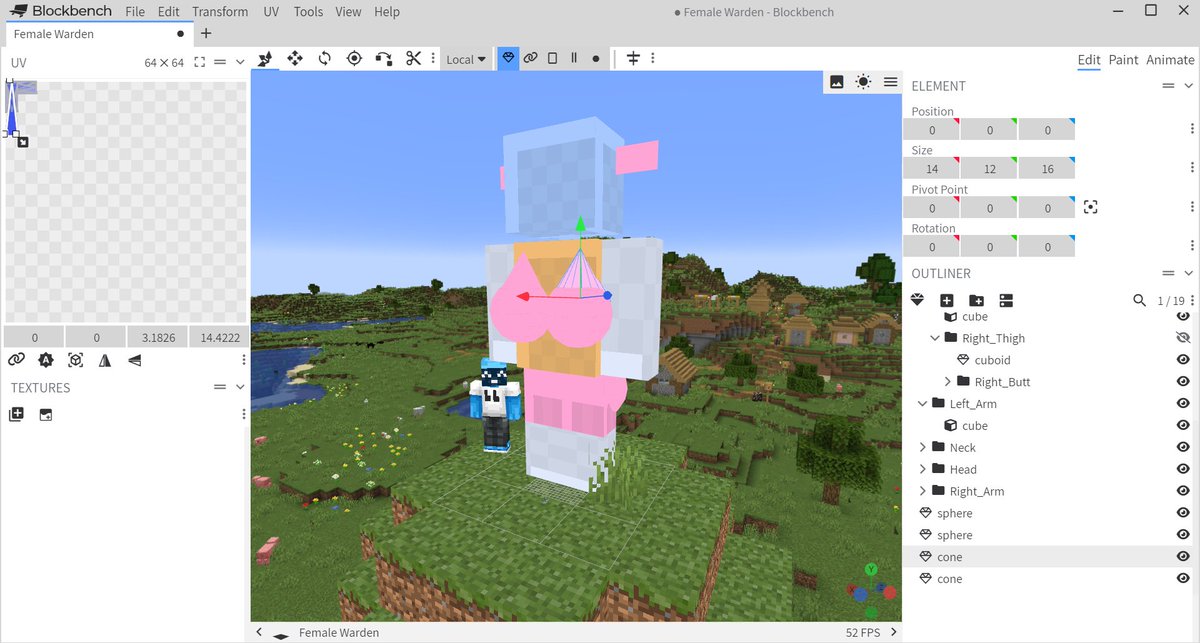Screen dimensions: 1200x643
Task: Hide the Right_Butt group
Action: click(x=1183, y=382)
